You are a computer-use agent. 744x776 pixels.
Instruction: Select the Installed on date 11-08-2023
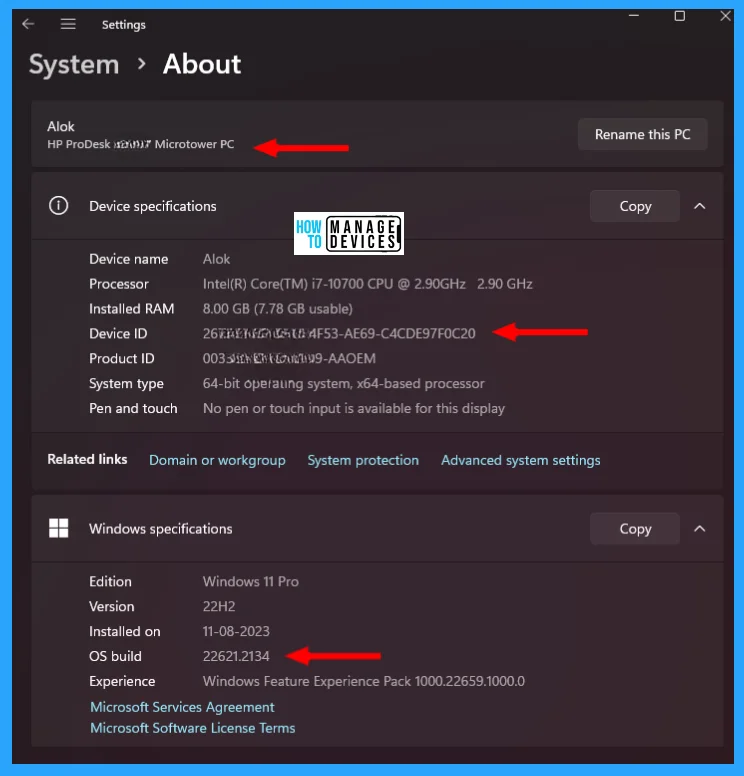click(236, 631)
